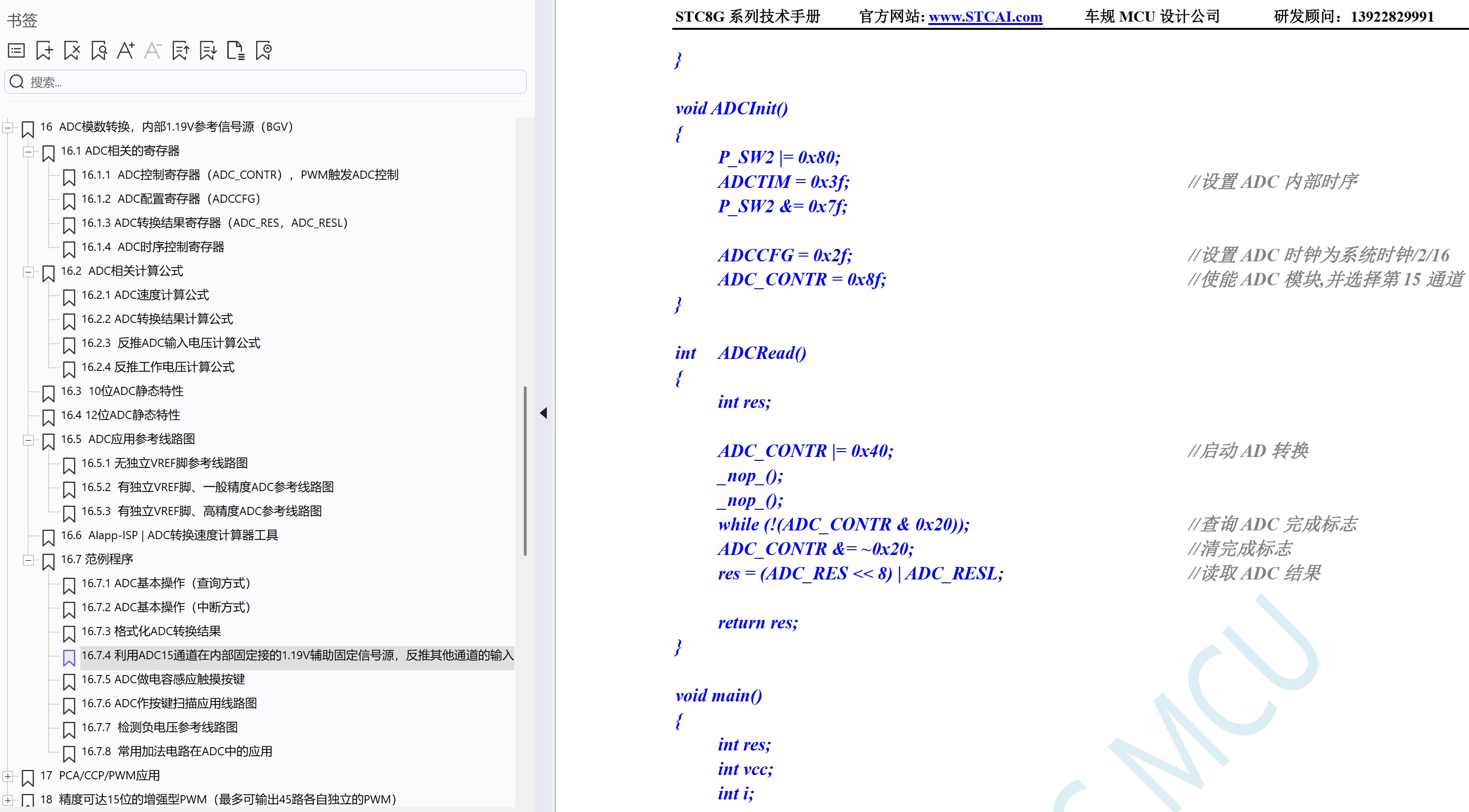Open bookmark 16.7.1 ADC基本操作(查询方式)
The height and width of the screenshot is (812, 1469).
coord(166,583)
